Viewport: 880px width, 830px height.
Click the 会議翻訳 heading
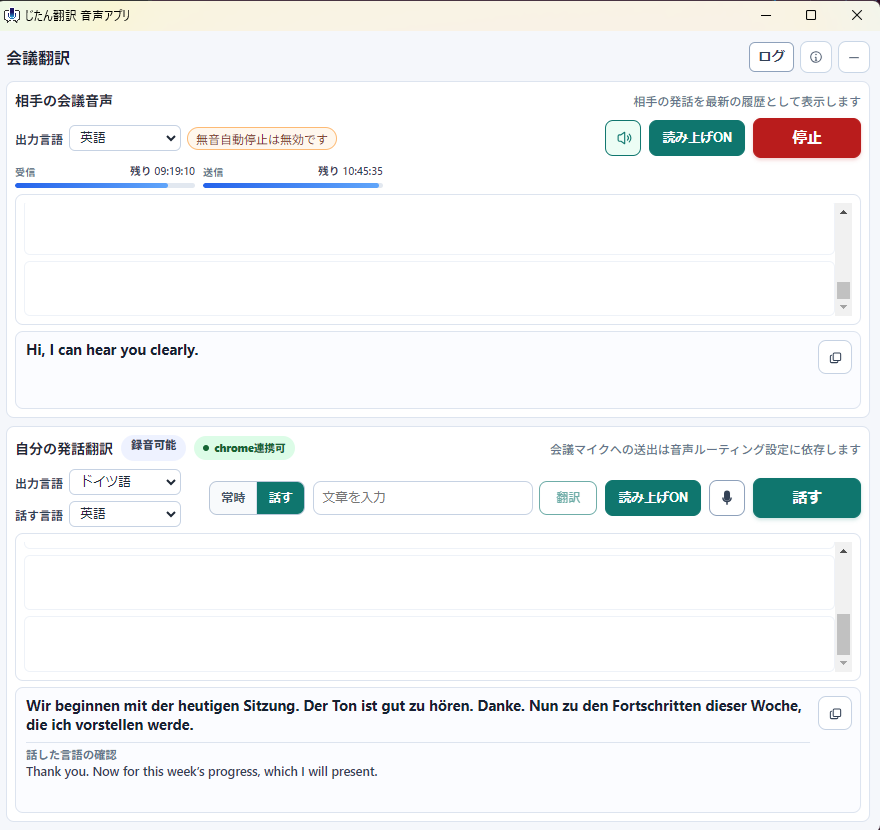[38, 58]
